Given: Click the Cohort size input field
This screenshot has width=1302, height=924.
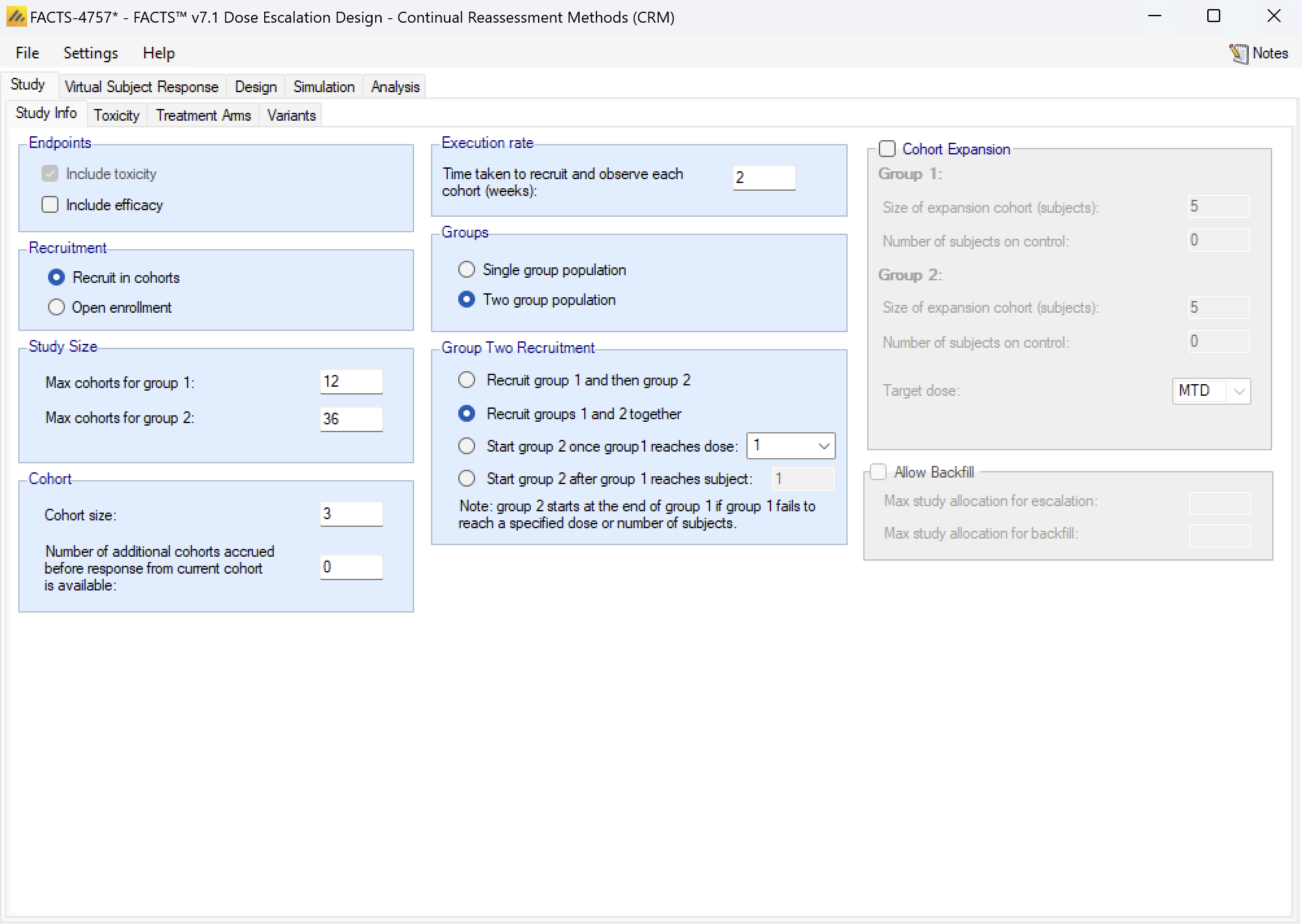Looking at the screenshot, I should click(x=350, y=514).
